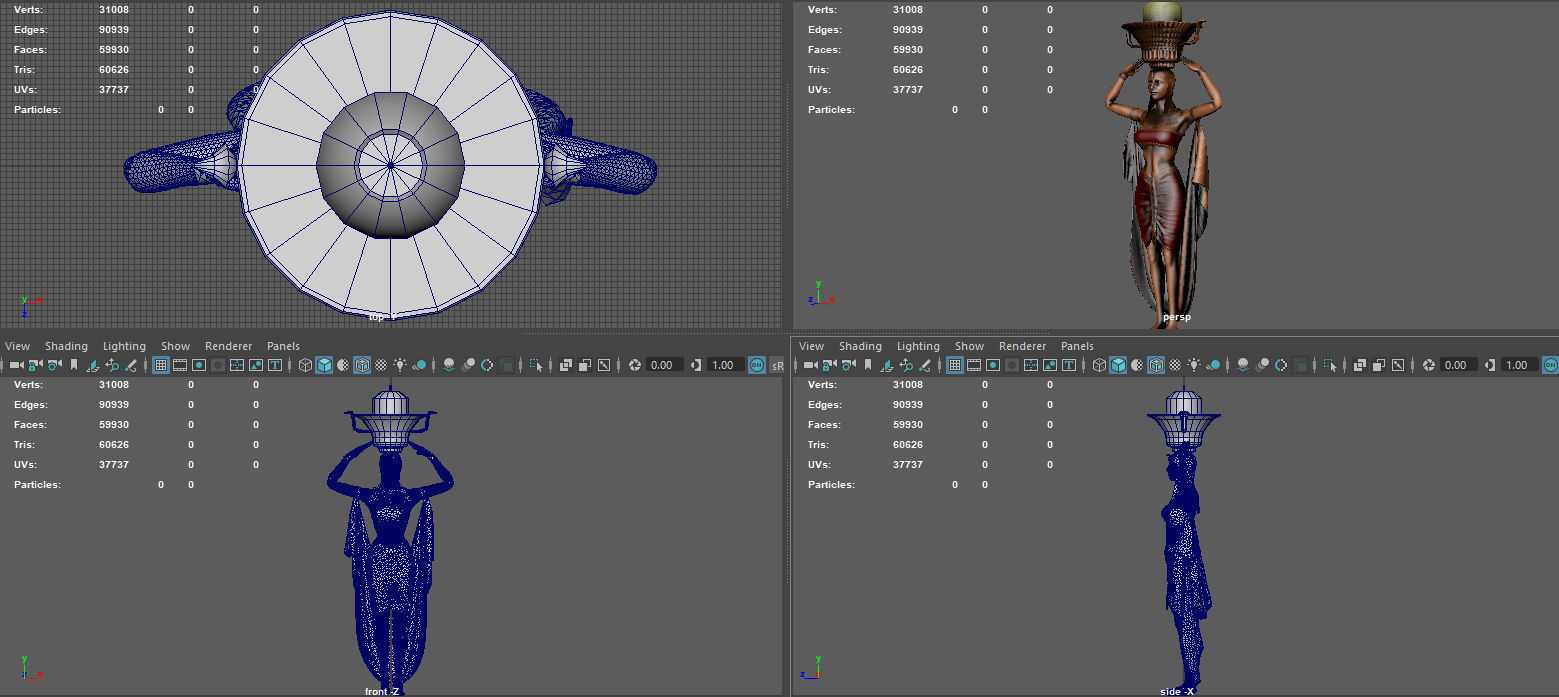Enable Textured display in front panel
Viewport: 1559px width, 697px height.
pos(381,365)
